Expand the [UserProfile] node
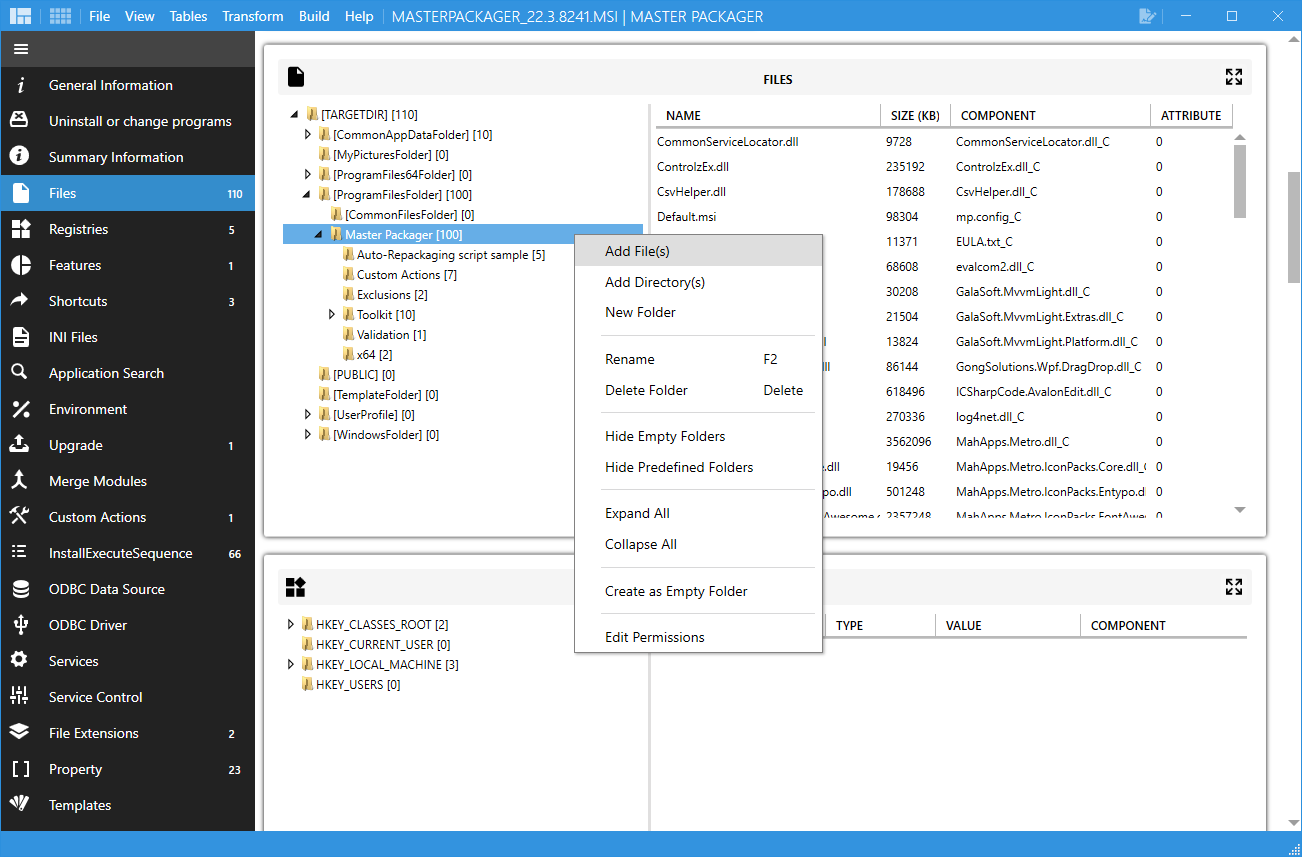The image size is (1302, 857). [308, 415]
